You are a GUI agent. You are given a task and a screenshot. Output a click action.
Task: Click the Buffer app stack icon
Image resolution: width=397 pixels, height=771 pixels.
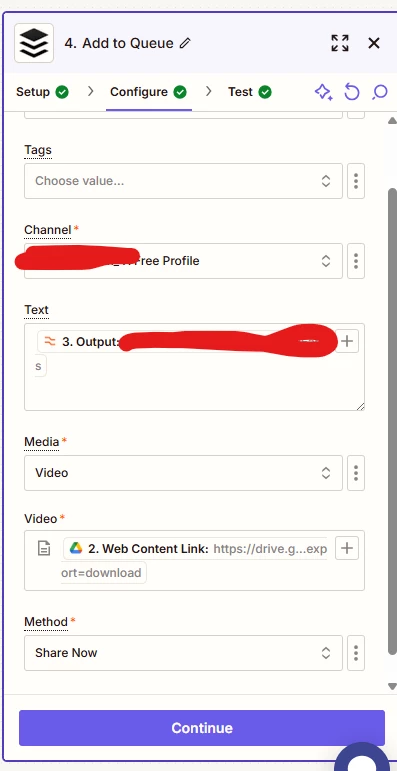[34, 43]
